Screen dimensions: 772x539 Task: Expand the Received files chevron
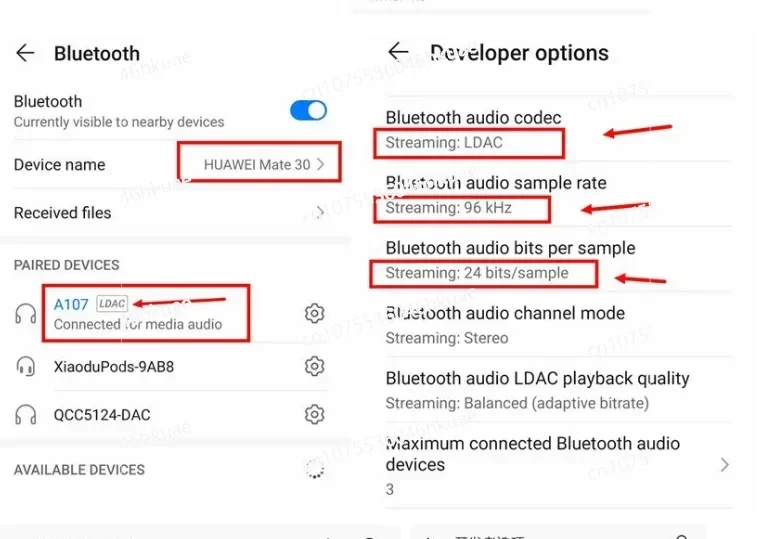321,212
